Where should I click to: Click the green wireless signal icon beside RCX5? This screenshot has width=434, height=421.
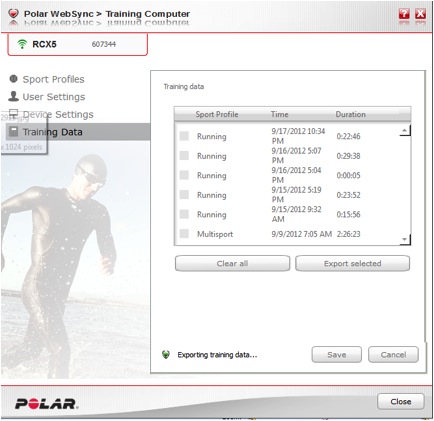click(22, 44)
